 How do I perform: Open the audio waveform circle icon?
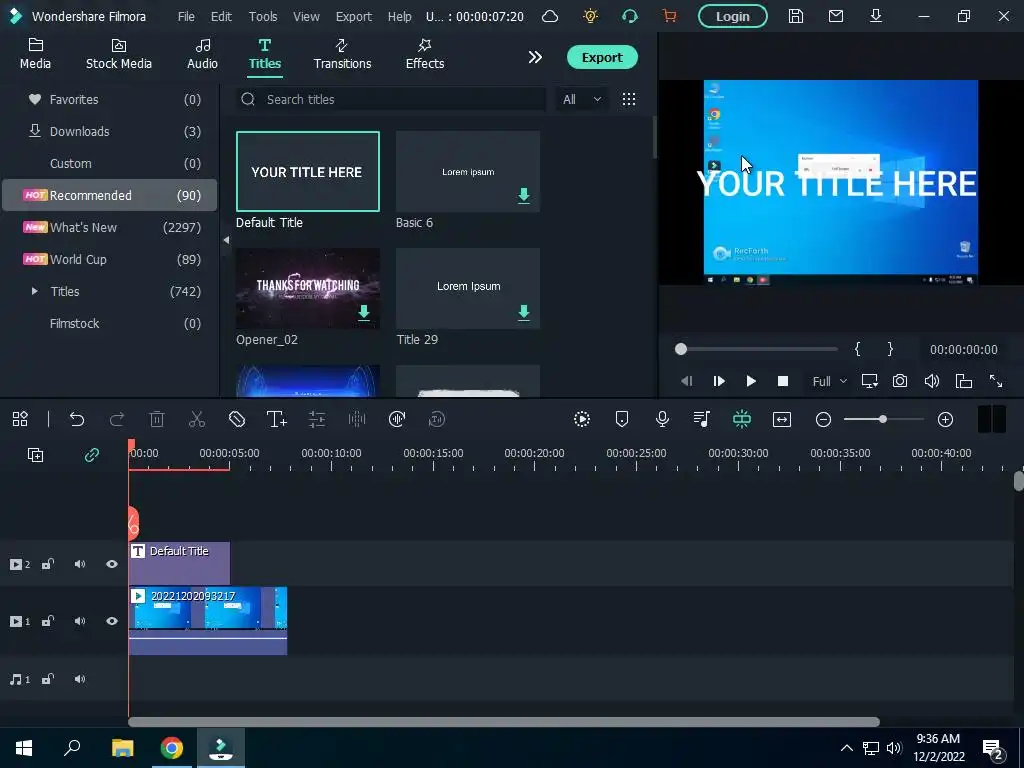(396, 419)
